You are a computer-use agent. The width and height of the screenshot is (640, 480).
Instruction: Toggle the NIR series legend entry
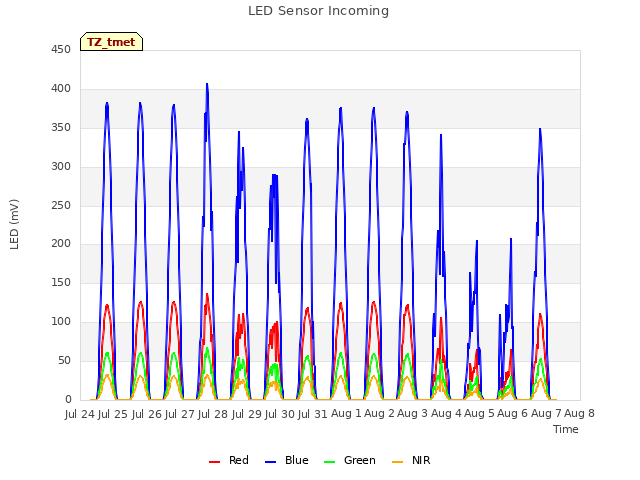click(411, 460)
